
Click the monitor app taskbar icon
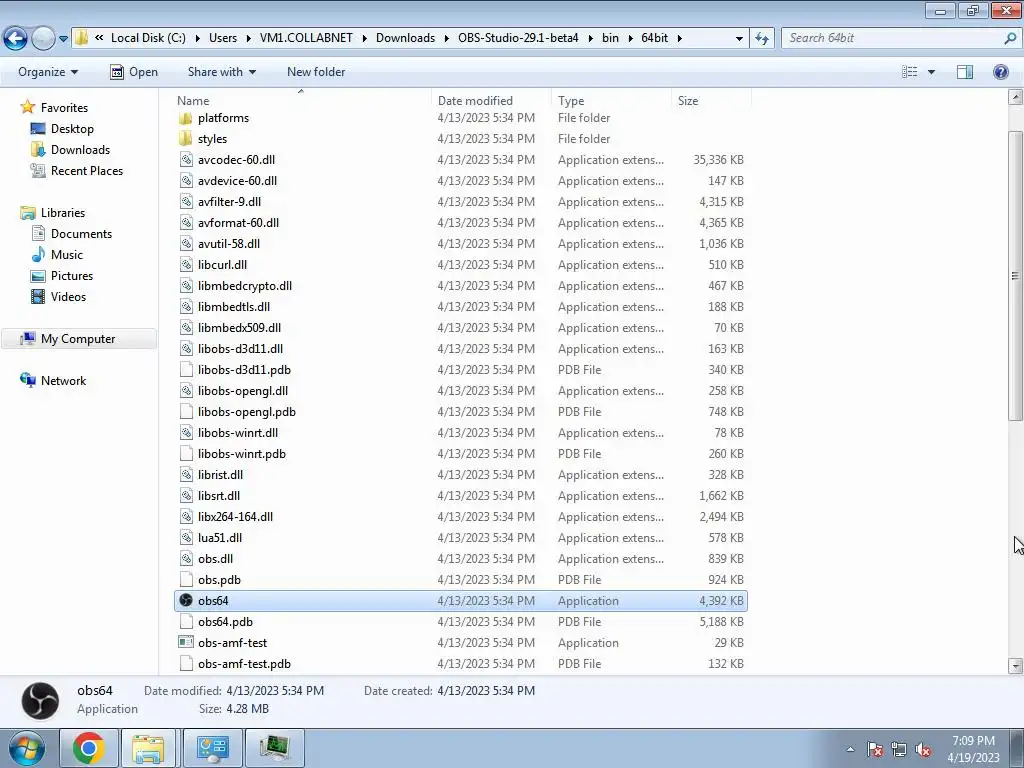tap(274, 748)
